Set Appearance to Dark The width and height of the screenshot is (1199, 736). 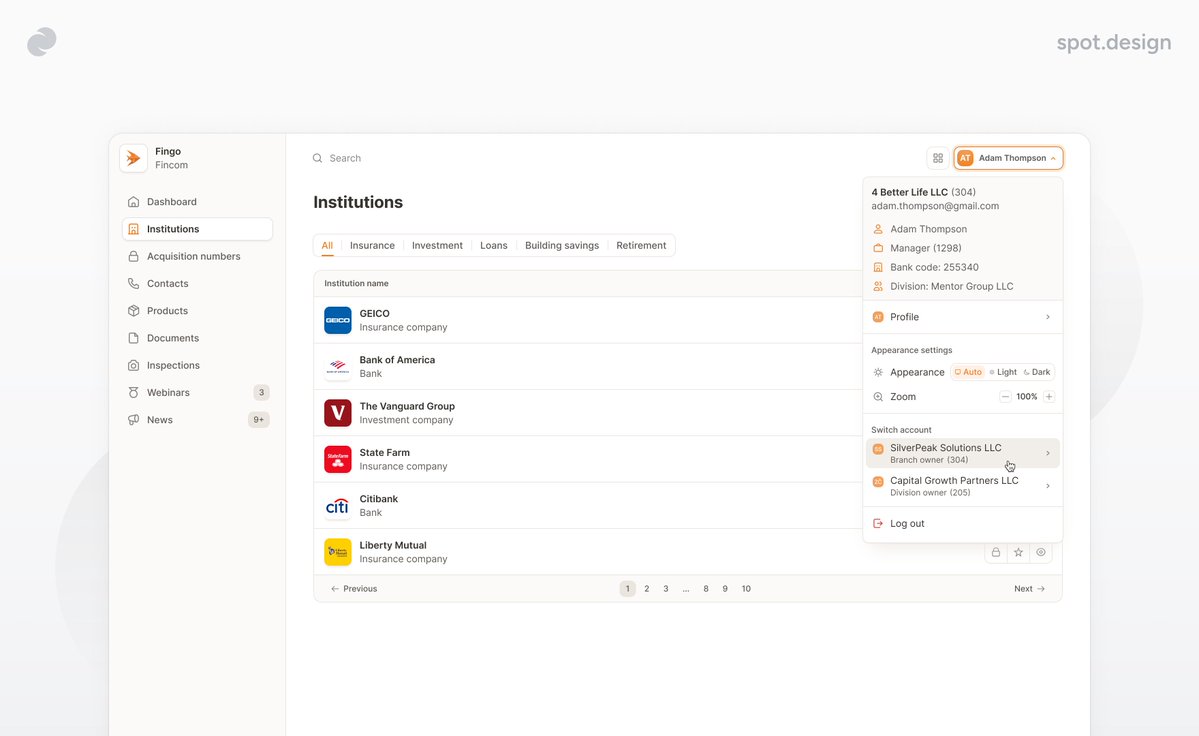tap(1037, 372)
